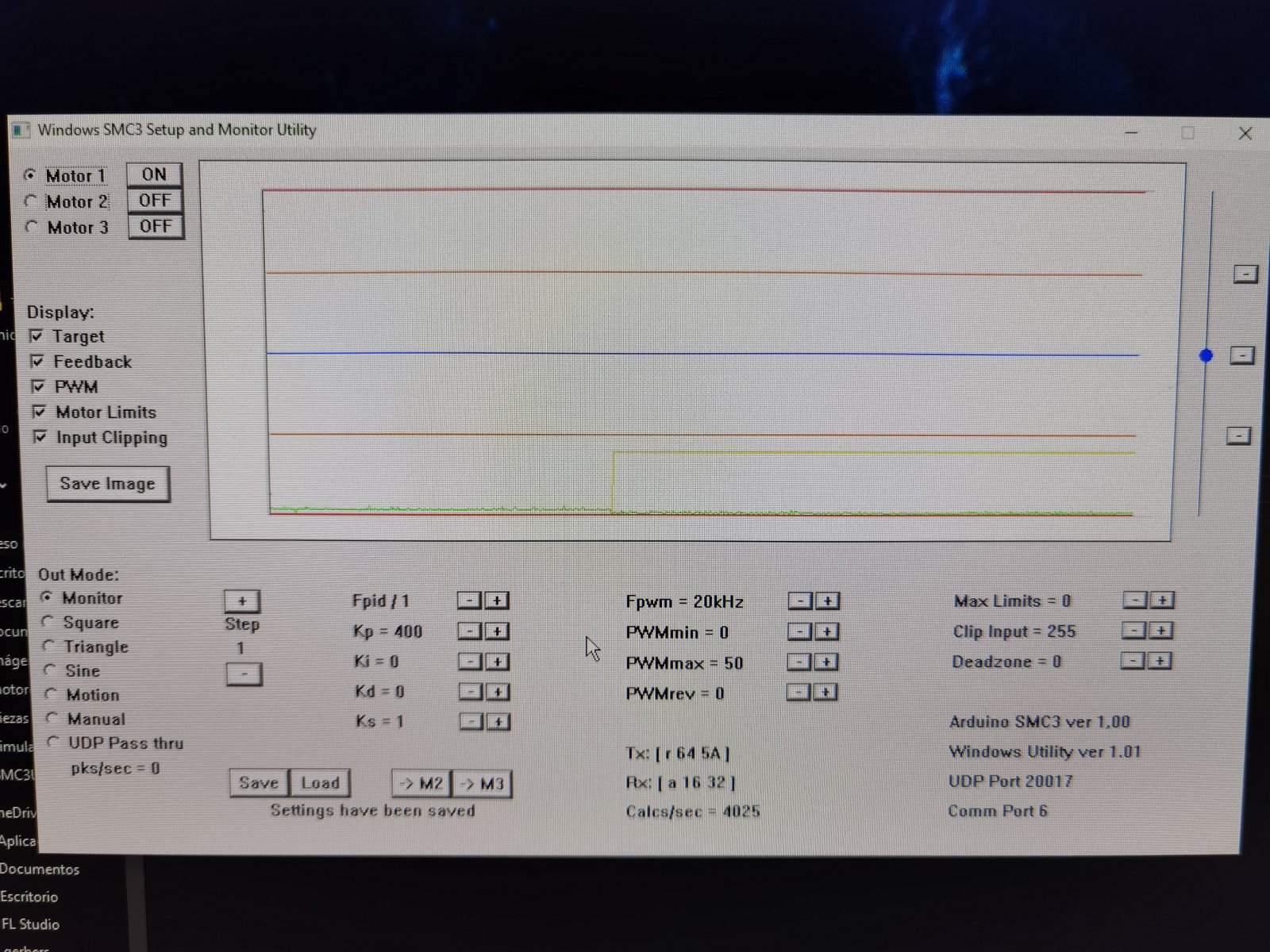Increase Fpwm frequency
The image size is (1270, 952).
(x=827, y=601)
